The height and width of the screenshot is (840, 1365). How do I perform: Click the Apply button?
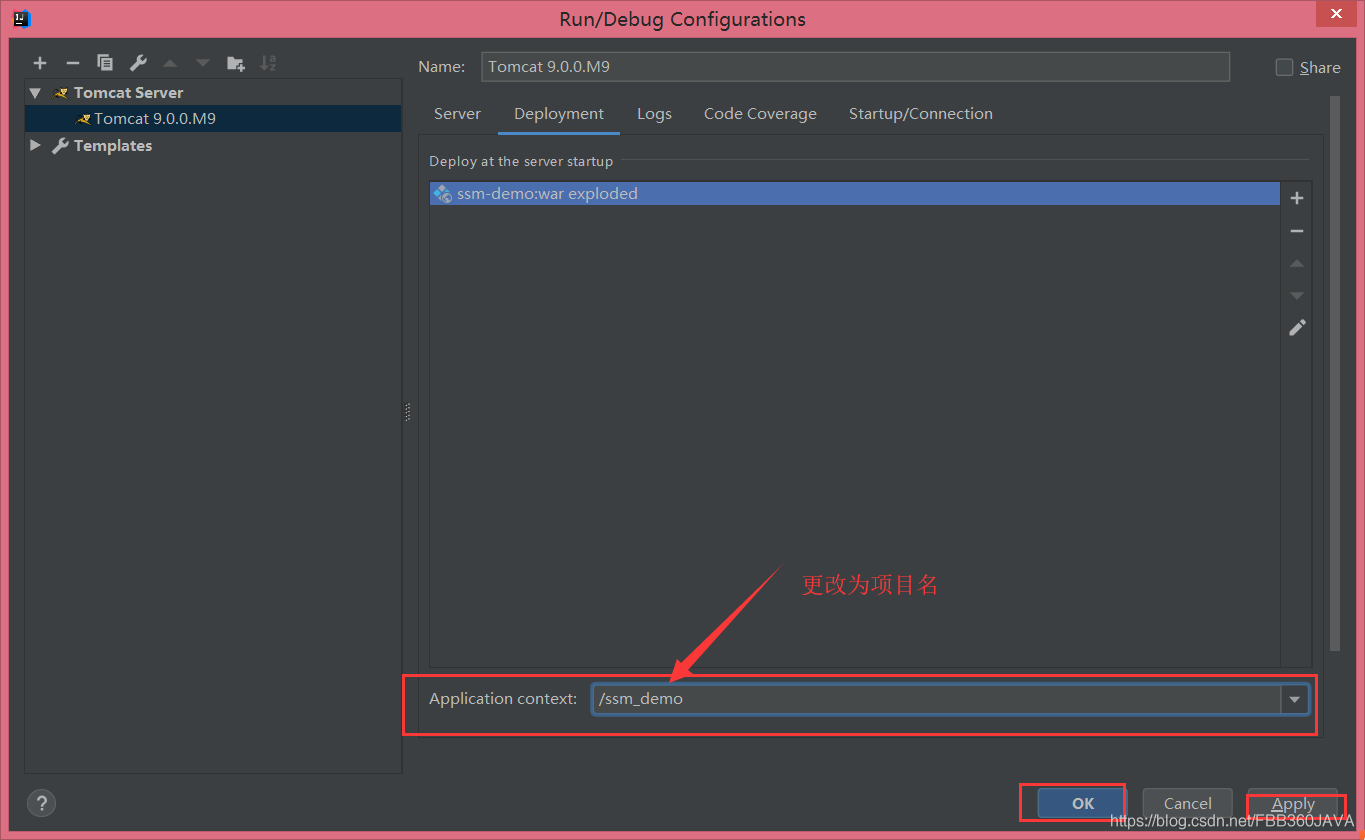pyautogui.click(x=1293, y=803)
